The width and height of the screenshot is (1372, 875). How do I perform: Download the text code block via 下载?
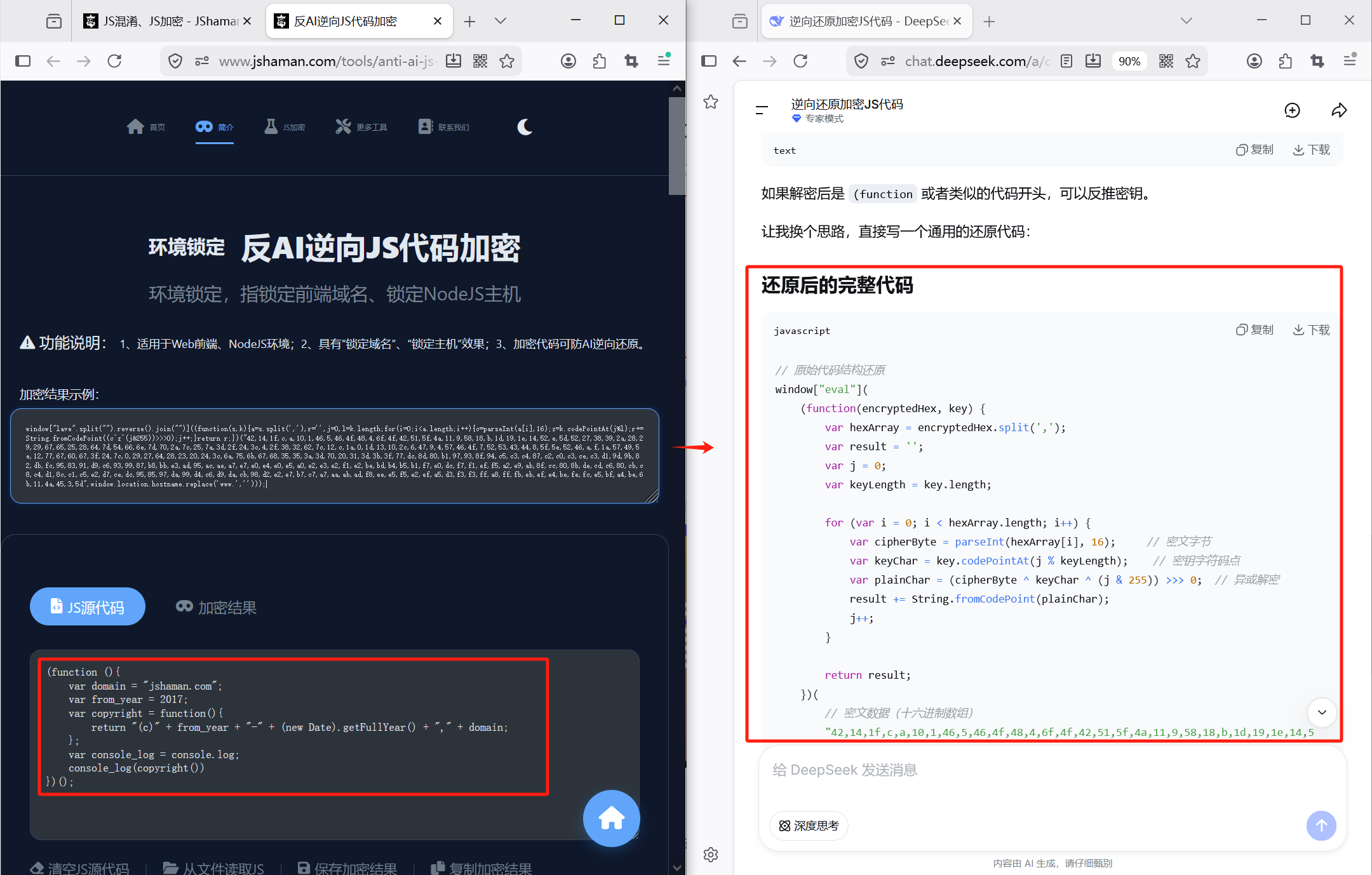point(1311,150)
